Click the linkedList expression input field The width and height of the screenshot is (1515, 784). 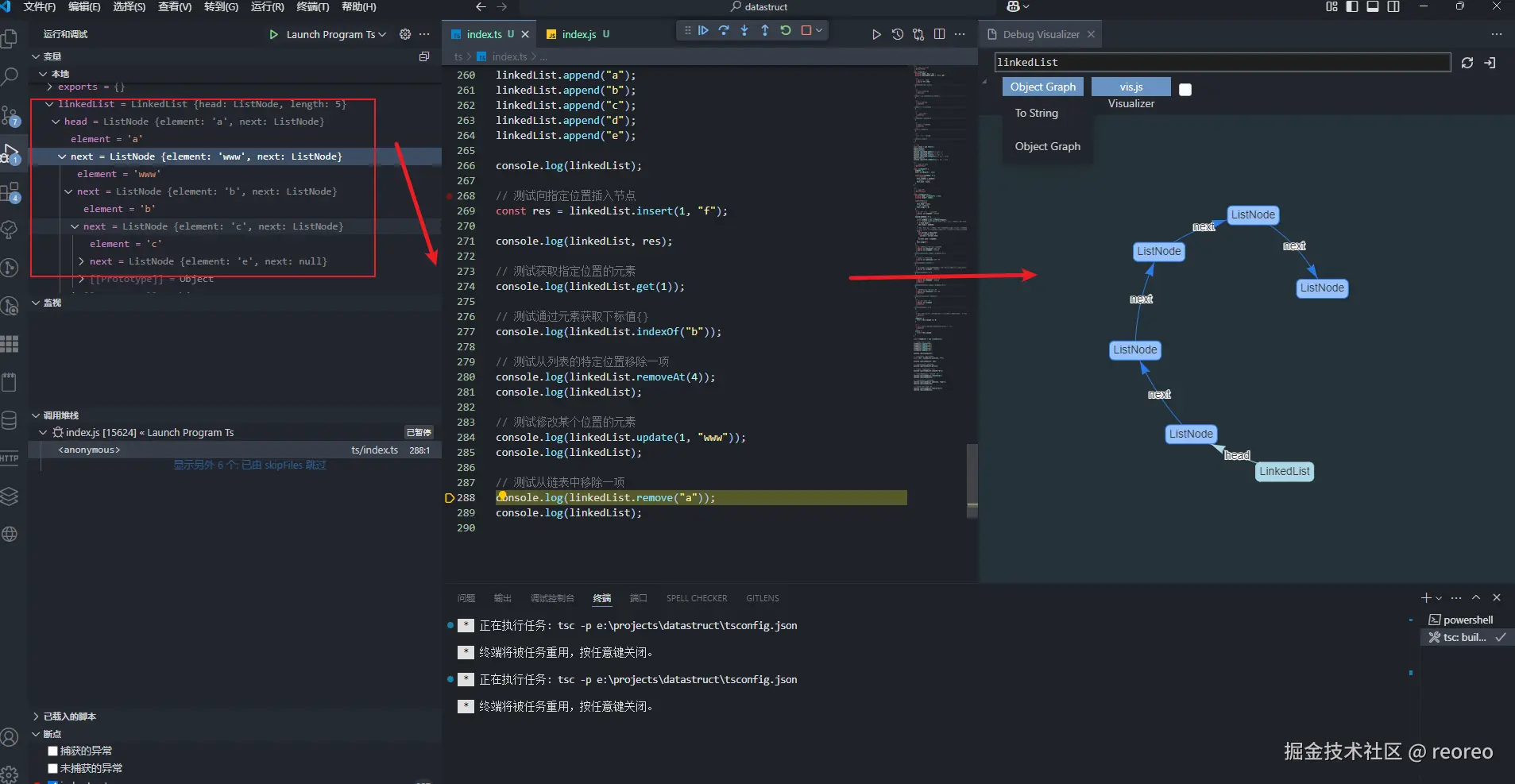(x=1223, y=62)
